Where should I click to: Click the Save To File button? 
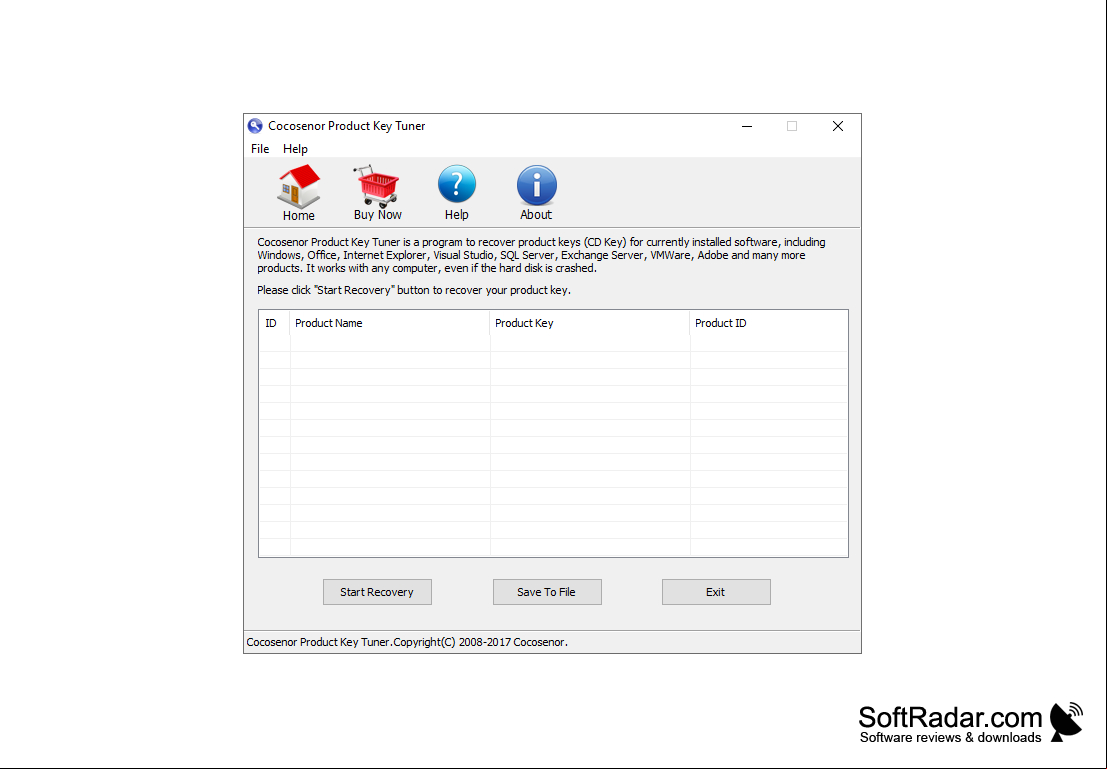[547, 592]
